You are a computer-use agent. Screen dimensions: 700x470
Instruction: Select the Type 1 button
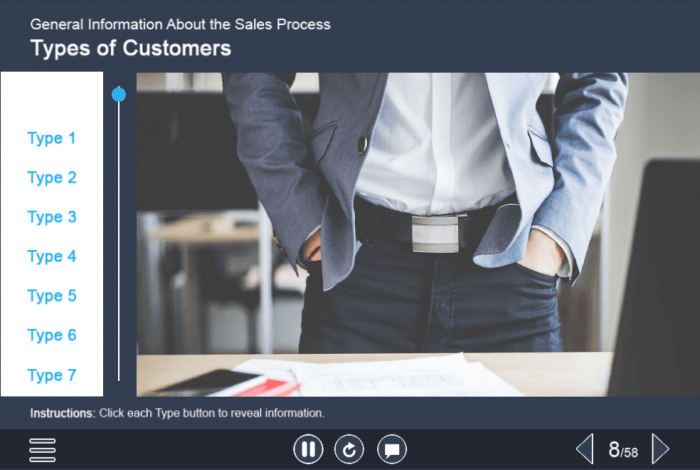click(52, 139)
